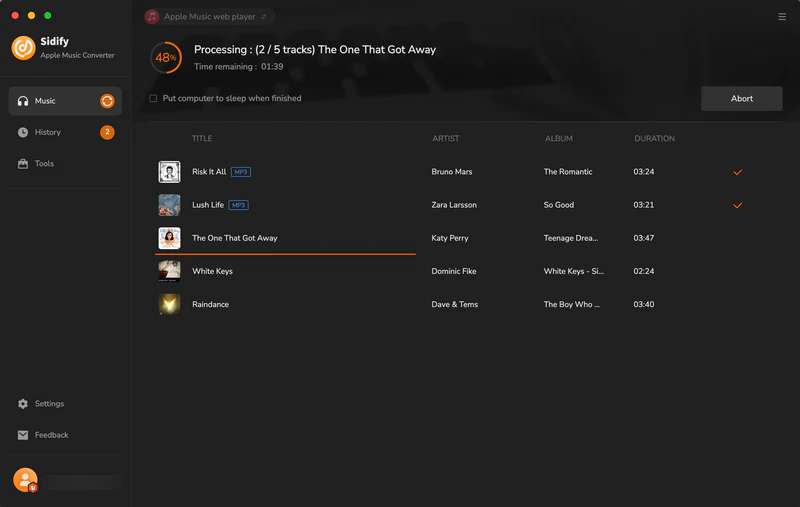Viewport: 800px width, 507px height.
Task: Click artist Bruno Mars
Action: [x=452, y=172]
